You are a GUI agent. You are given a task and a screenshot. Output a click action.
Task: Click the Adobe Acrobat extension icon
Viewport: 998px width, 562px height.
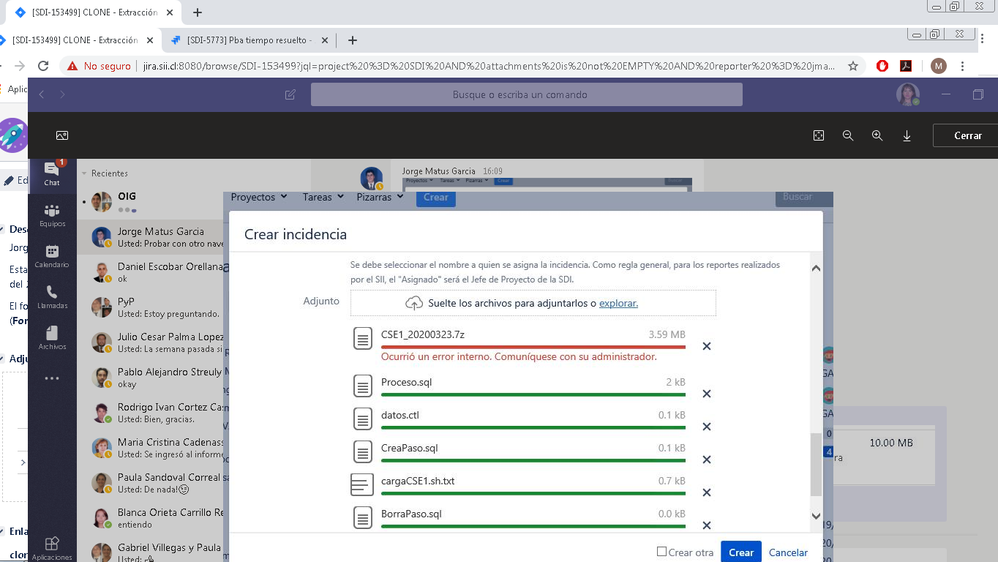tap(906, 66)
